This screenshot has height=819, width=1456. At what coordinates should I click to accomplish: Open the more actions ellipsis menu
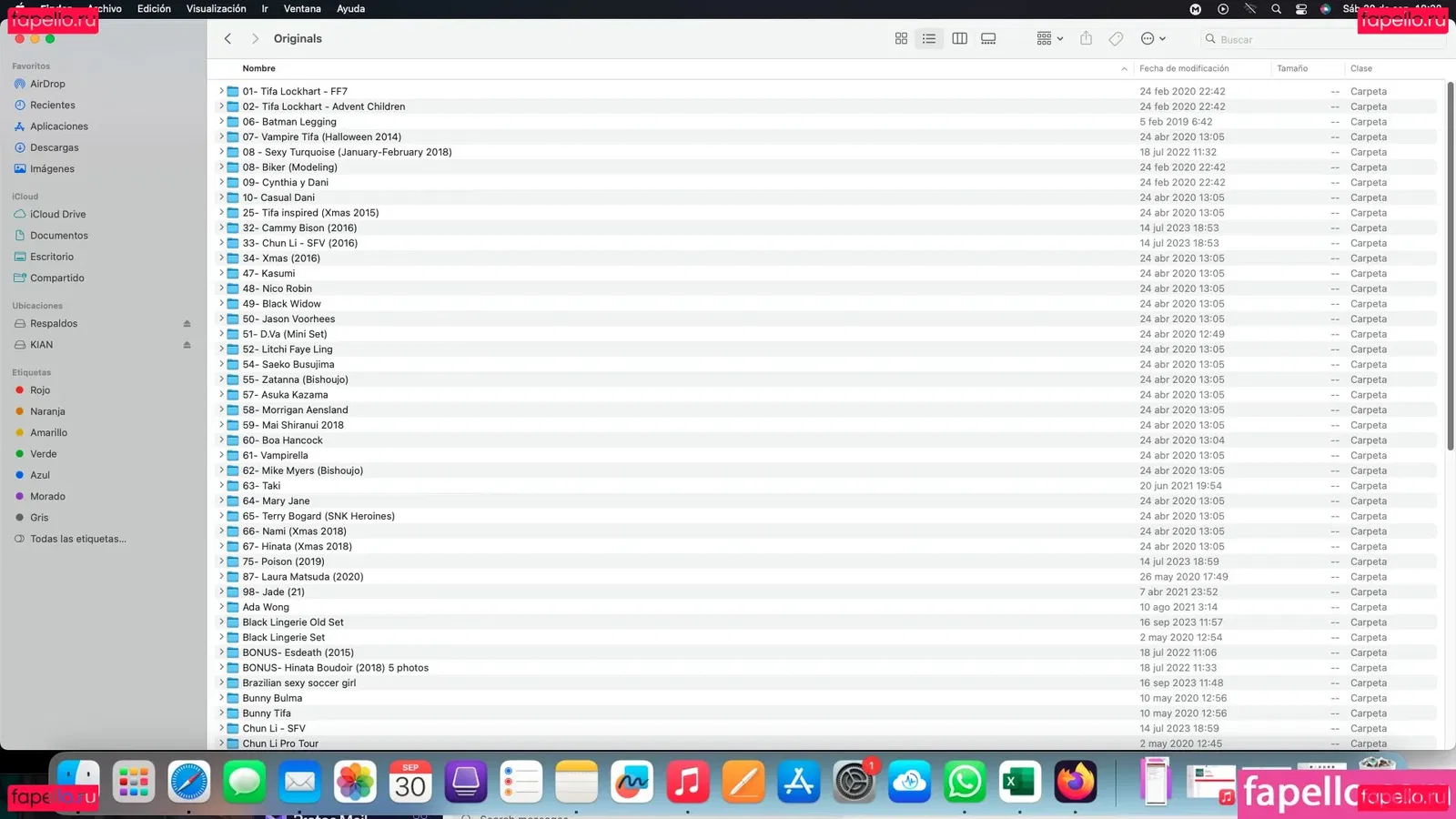pyautogui.click(x=1153, y=39)
